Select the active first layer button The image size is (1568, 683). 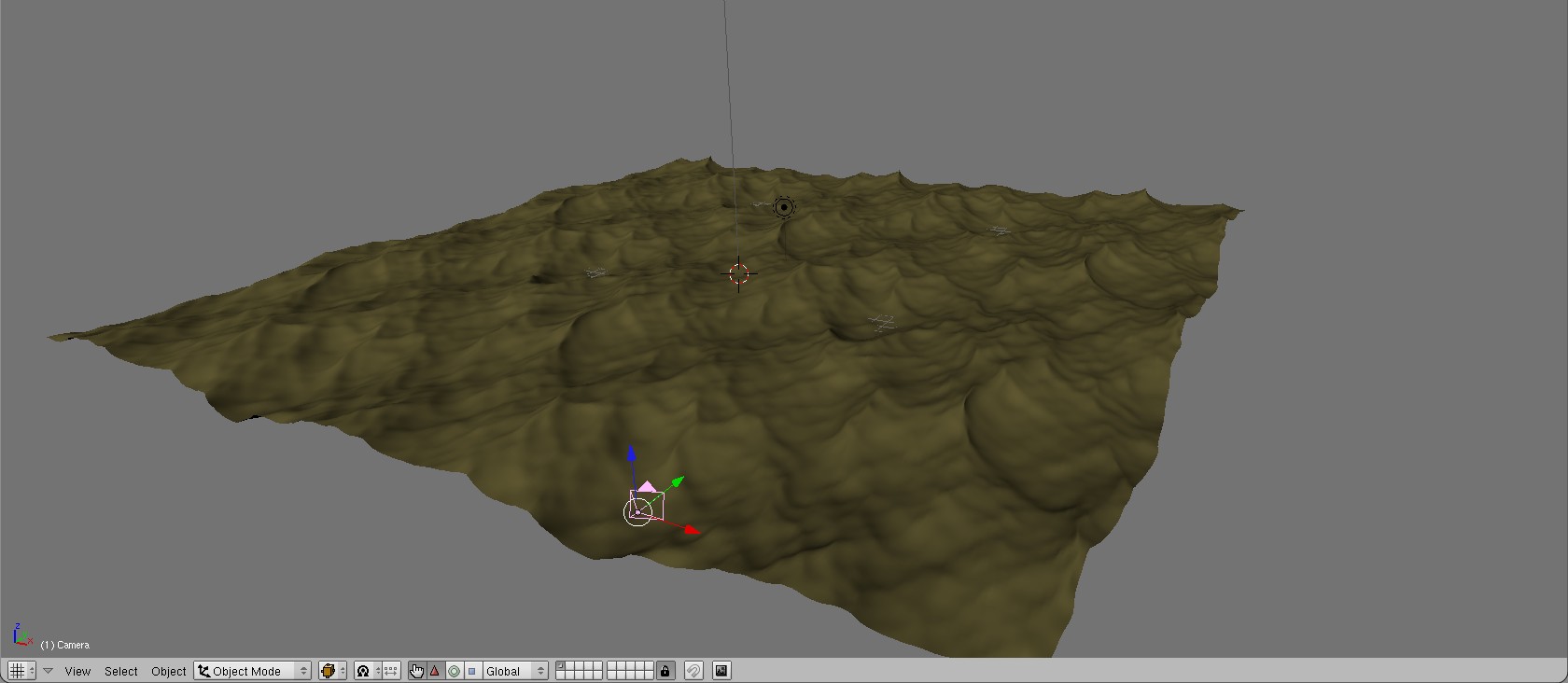click(560, 666)
